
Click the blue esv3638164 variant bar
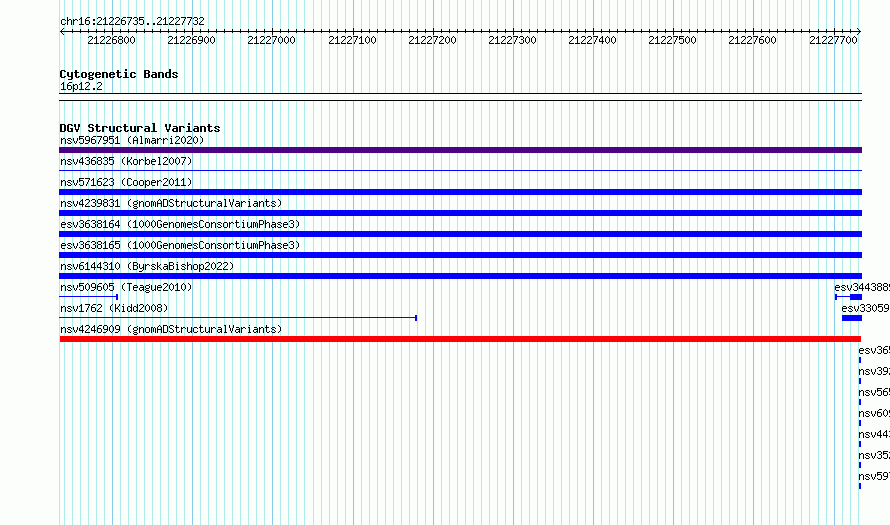tap(460, 234)
